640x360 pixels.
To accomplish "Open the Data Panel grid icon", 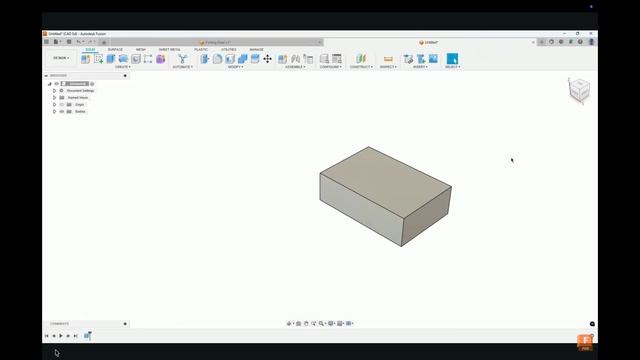I will pyautogui.click(x=47, y=42).
